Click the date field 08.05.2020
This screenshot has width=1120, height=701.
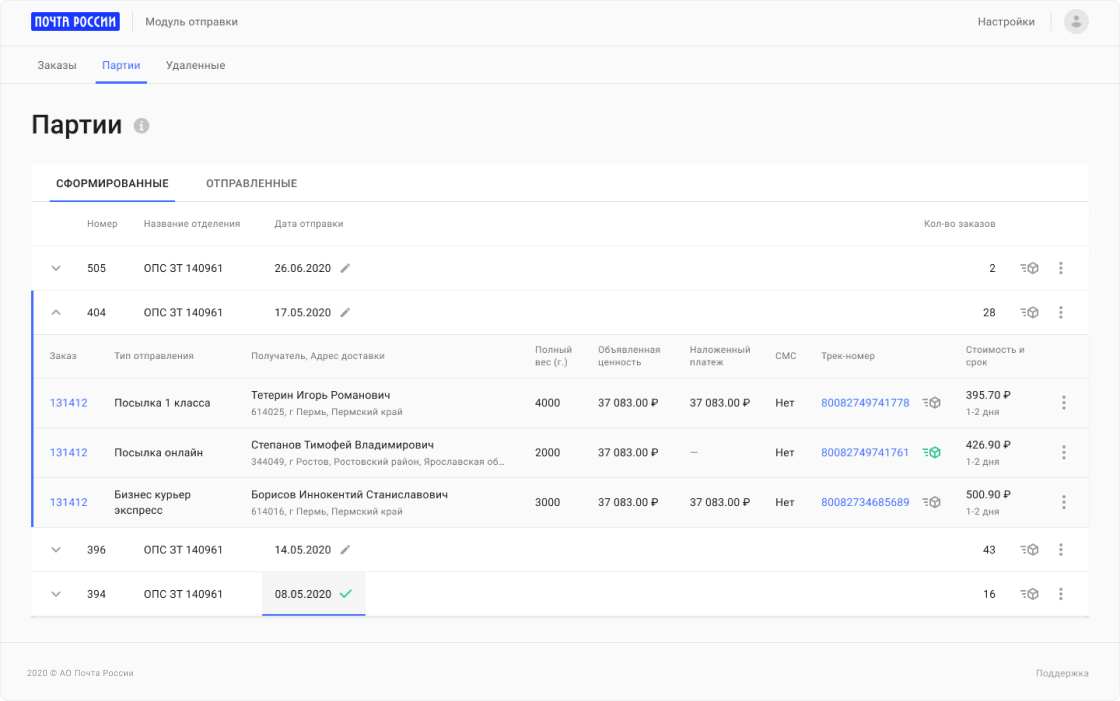(x=314, y=594)
